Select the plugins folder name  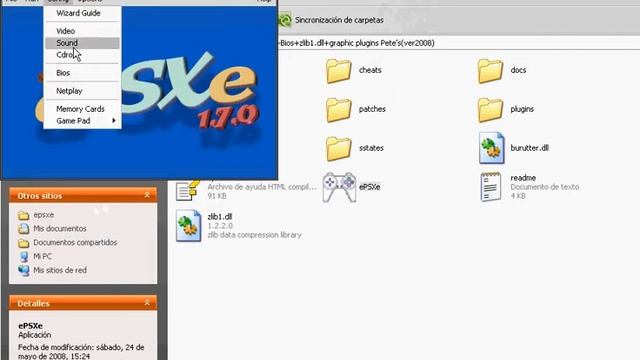(522, 109)
